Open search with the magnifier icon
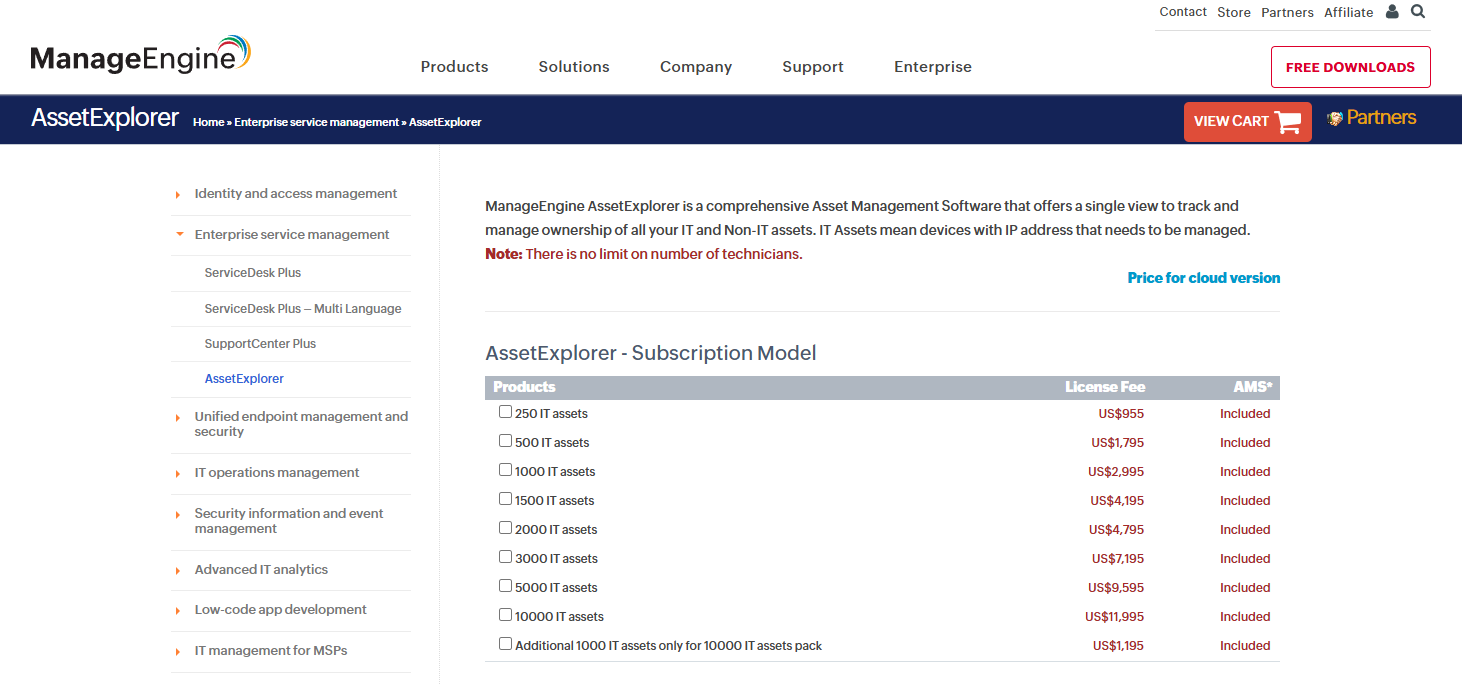The width and height of the screenshot is (1462, 684). [x=1418, y=12]
